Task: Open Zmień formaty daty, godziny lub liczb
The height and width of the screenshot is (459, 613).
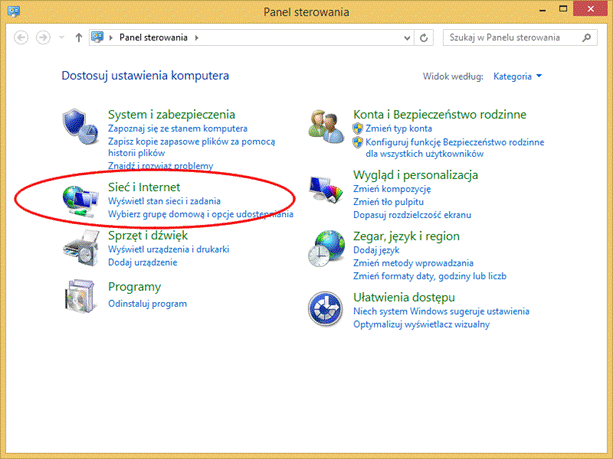Action: tap(430, 276)
